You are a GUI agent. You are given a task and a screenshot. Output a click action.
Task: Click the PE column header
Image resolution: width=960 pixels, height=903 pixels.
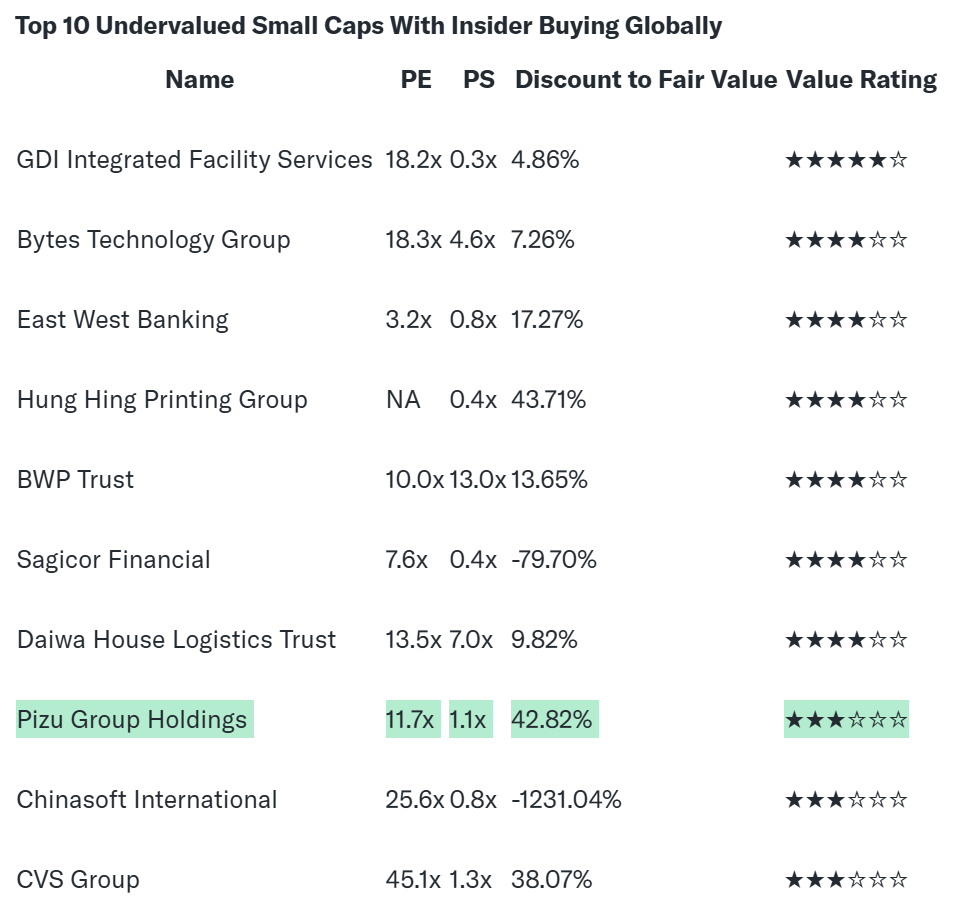(416, 80)
